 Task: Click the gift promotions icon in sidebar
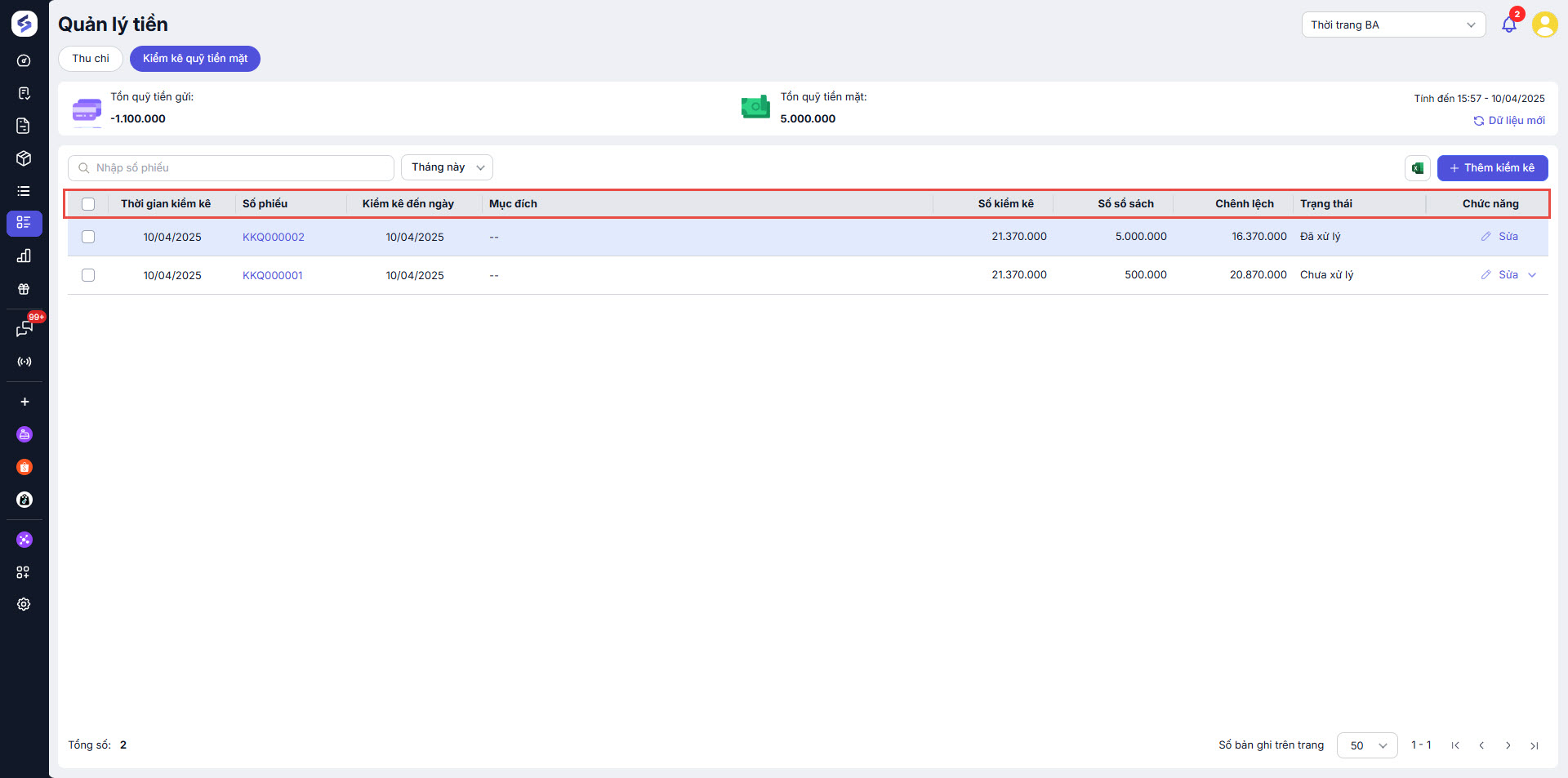[24, 289]
